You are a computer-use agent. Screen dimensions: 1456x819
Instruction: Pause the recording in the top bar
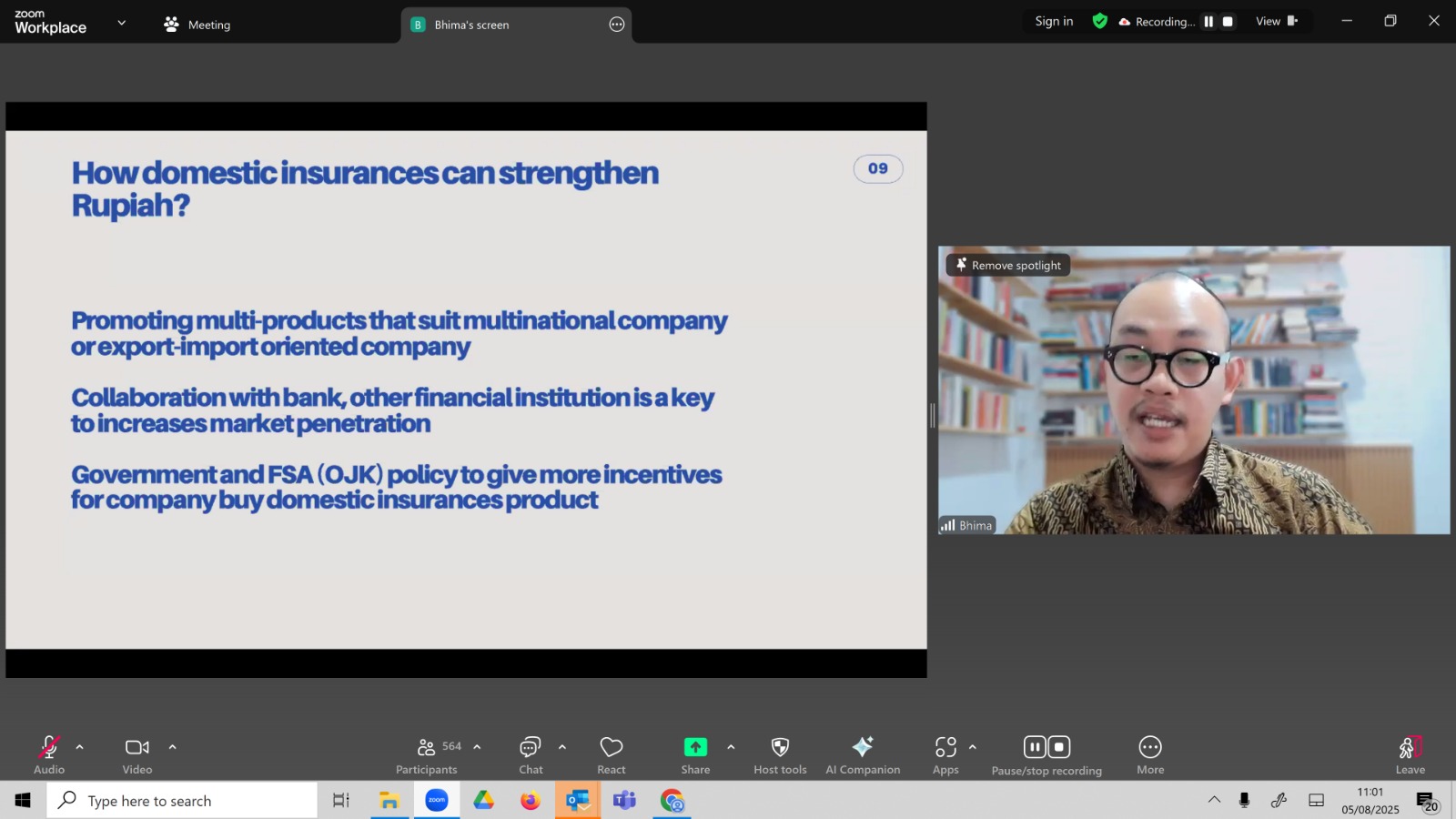pos(1208,22)
